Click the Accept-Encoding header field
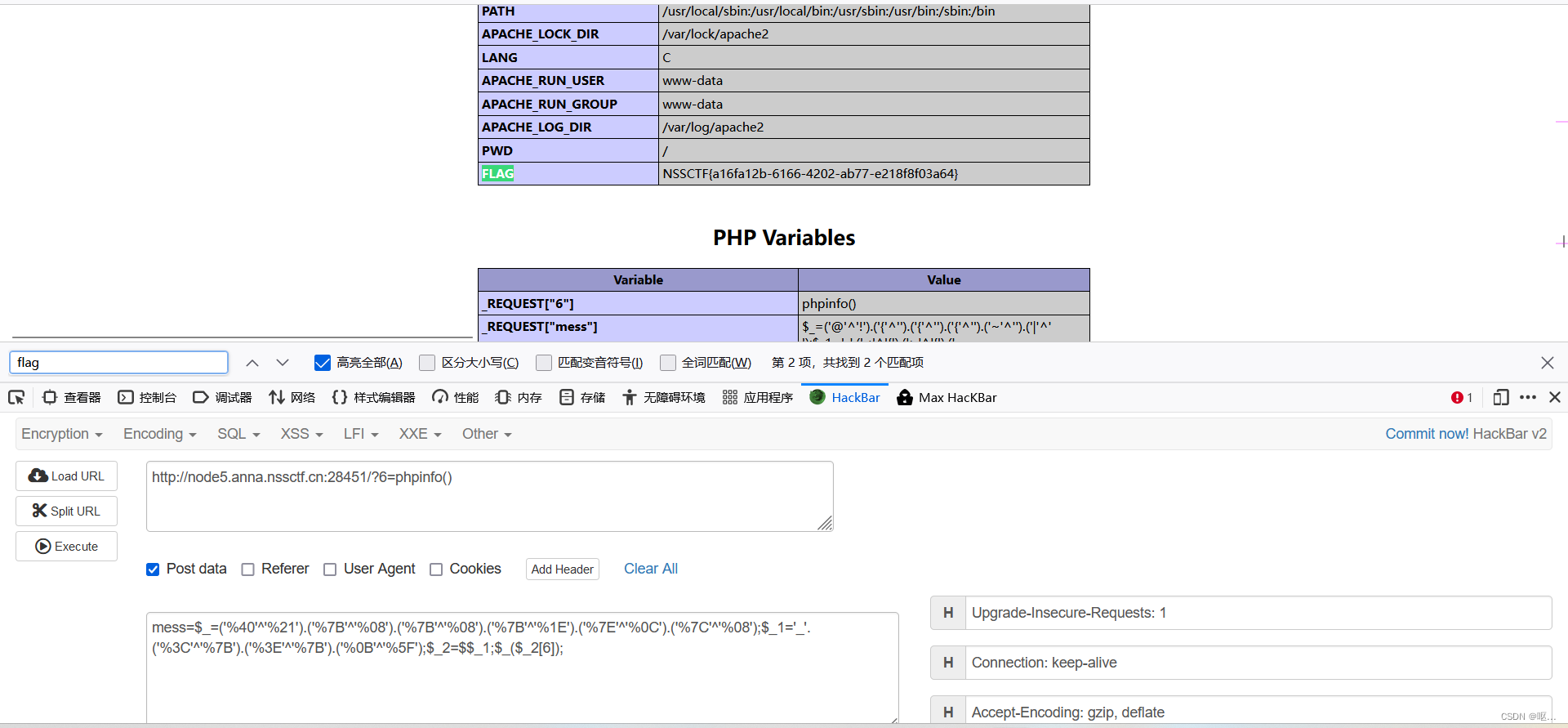Screen dimensions: 1568x728 tap(1258, 712)
